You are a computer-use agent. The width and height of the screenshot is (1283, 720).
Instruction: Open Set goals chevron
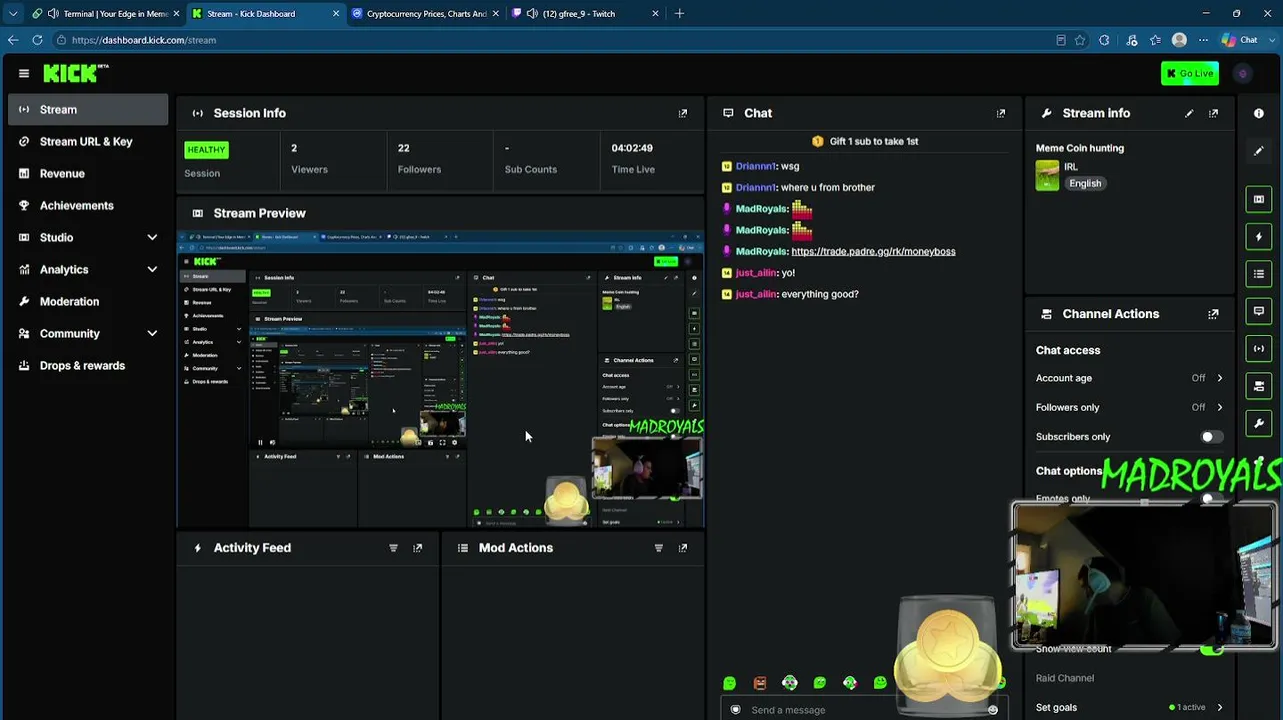(x=1219, y=708)
